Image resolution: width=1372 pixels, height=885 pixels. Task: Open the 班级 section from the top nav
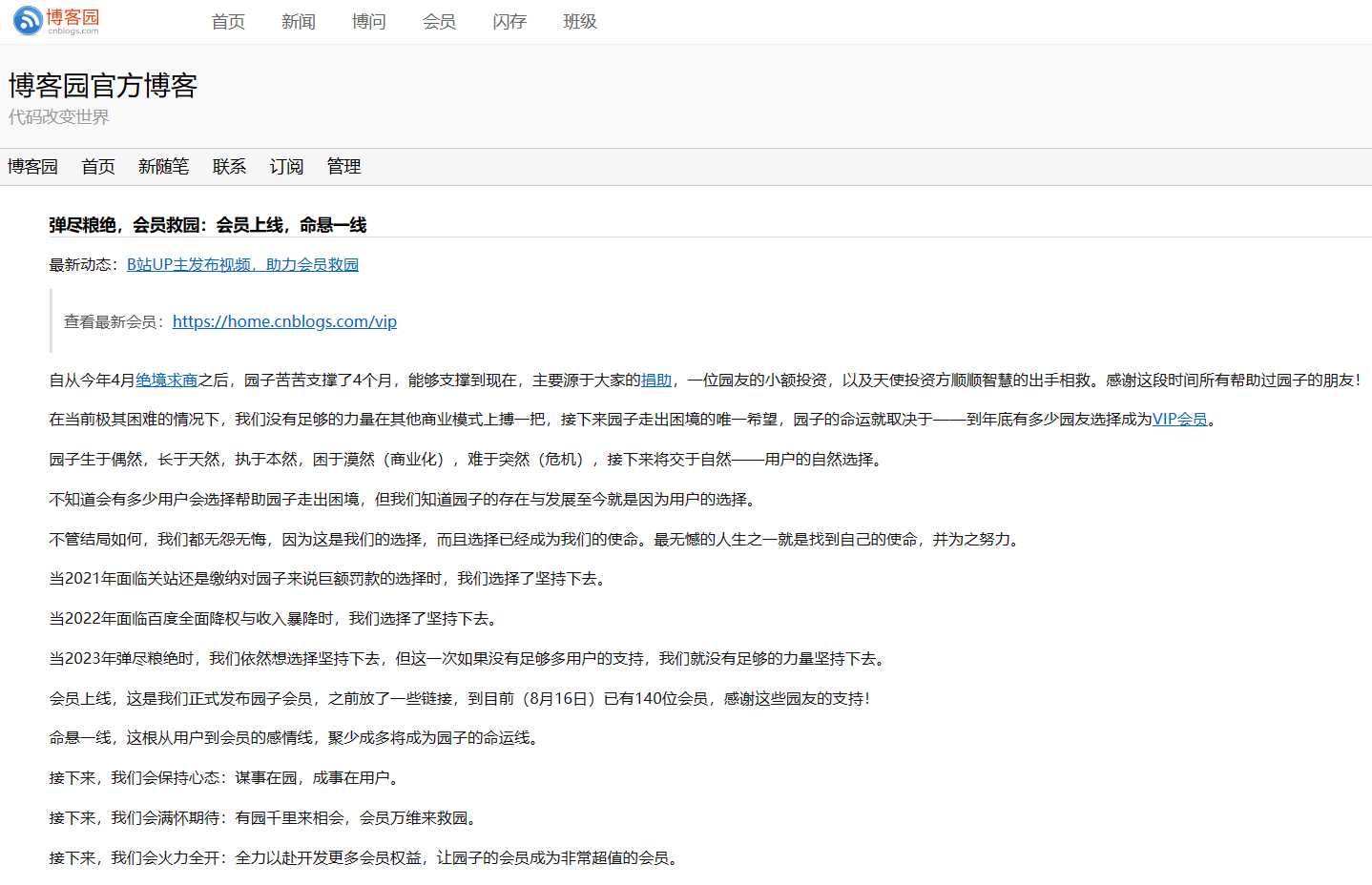click(579, 21)
